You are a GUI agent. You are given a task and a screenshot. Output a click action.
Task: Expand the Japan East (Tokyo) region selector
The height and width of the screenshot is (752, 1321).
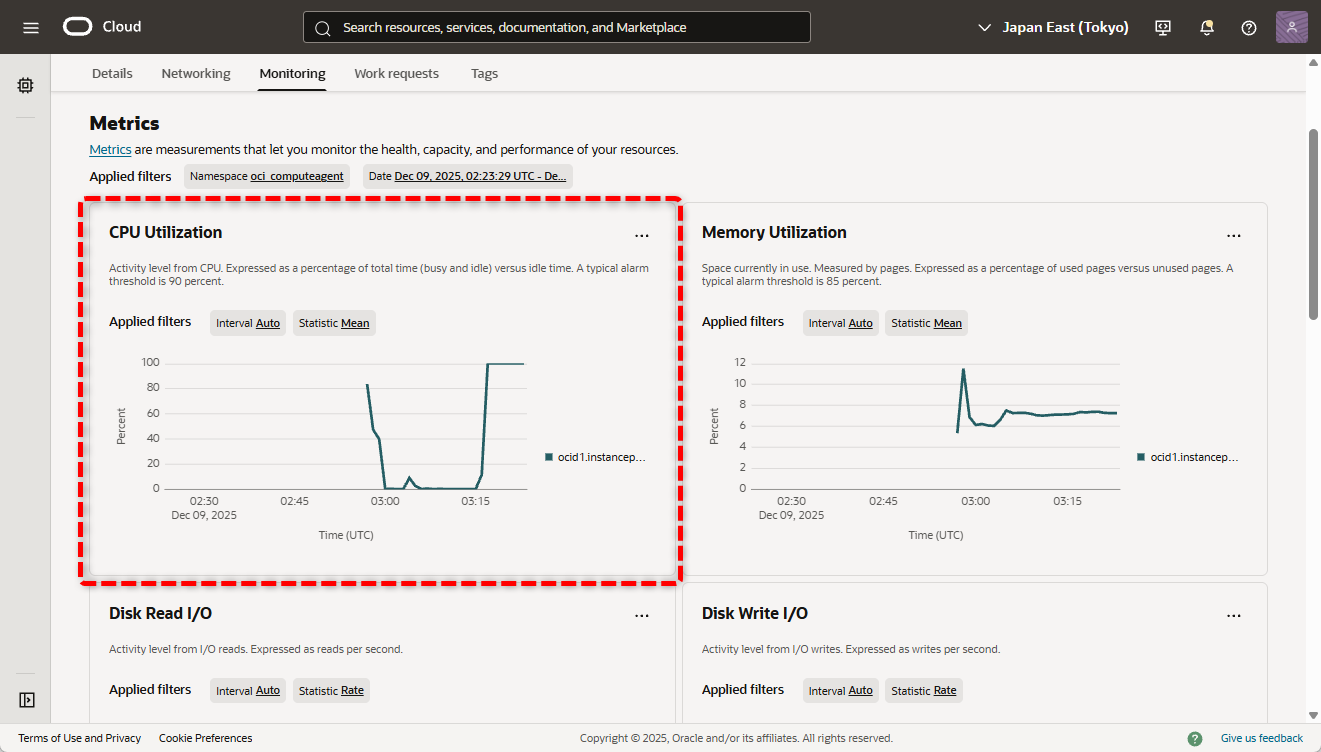tap(1053, 28)
